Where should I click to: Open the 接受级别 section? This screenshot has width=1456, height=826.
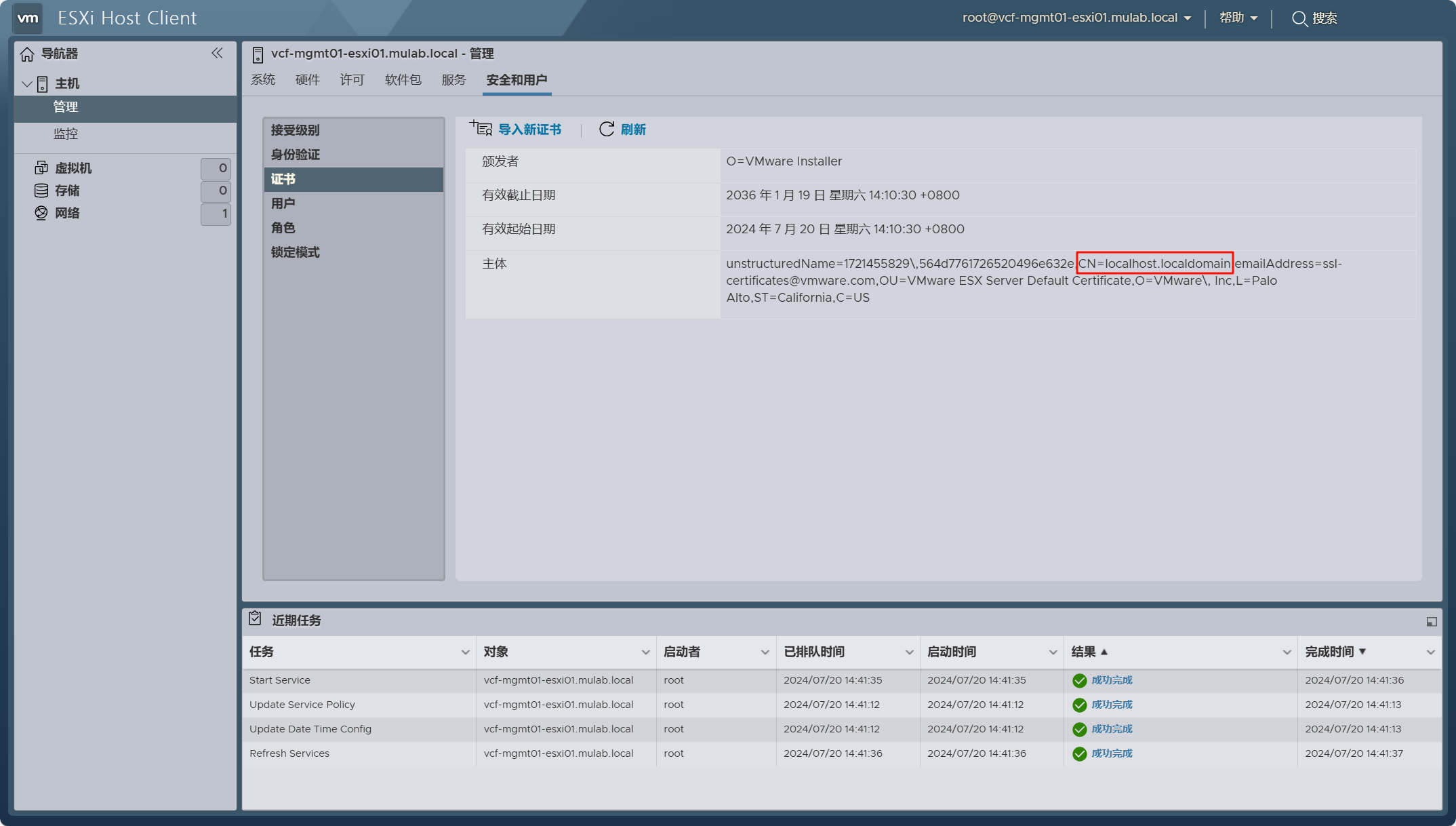353,130
